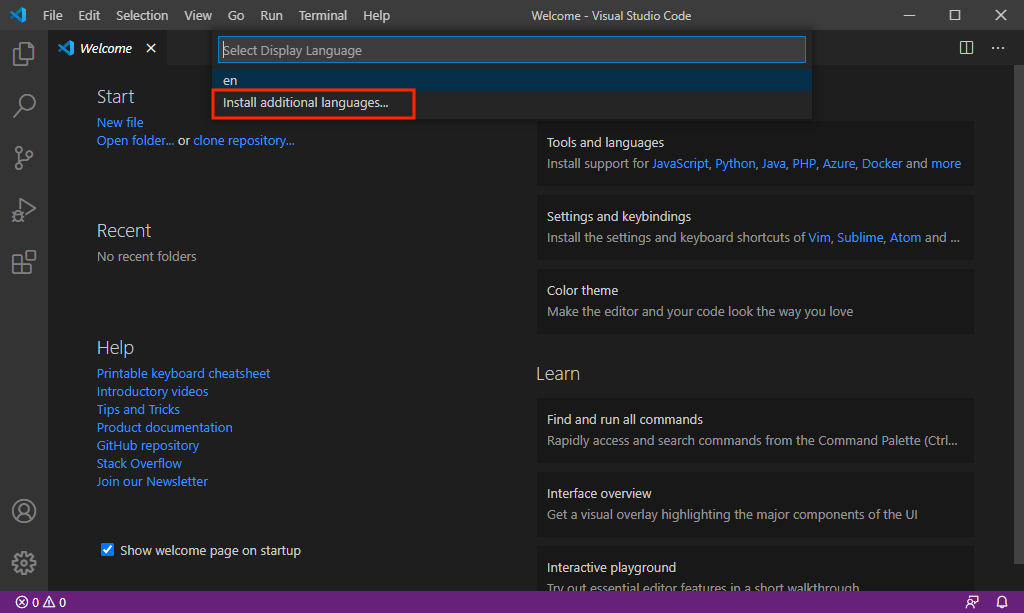Image resolution: width=1024 pixels, height=613 pixels.
Task: Close the Welcome tab
Action: coord(151,48)
